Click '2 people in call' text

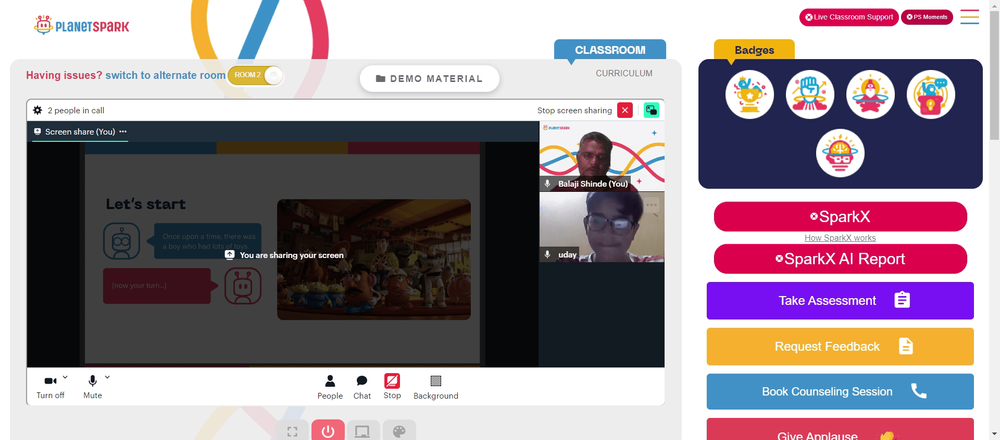pyautogui.click(x=76, y=110)
